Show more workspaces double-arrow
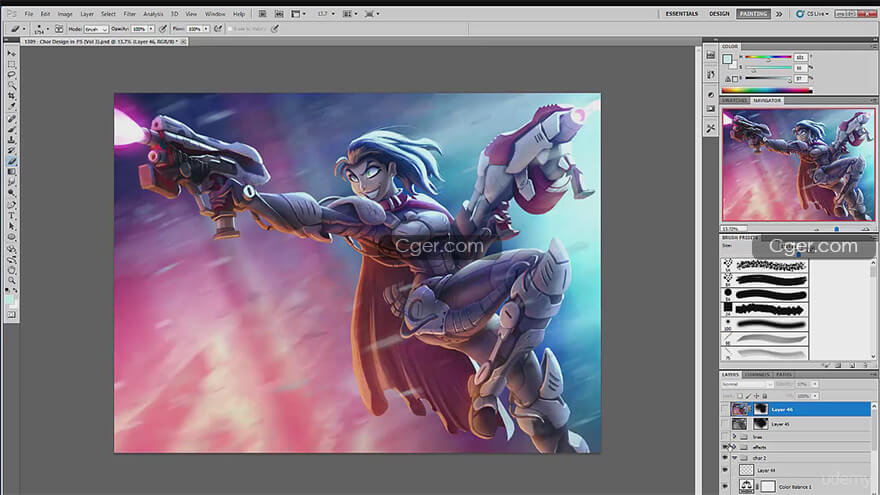Image resolution: width=880 pixels, height=495 pixels. [x=779, y=14]
